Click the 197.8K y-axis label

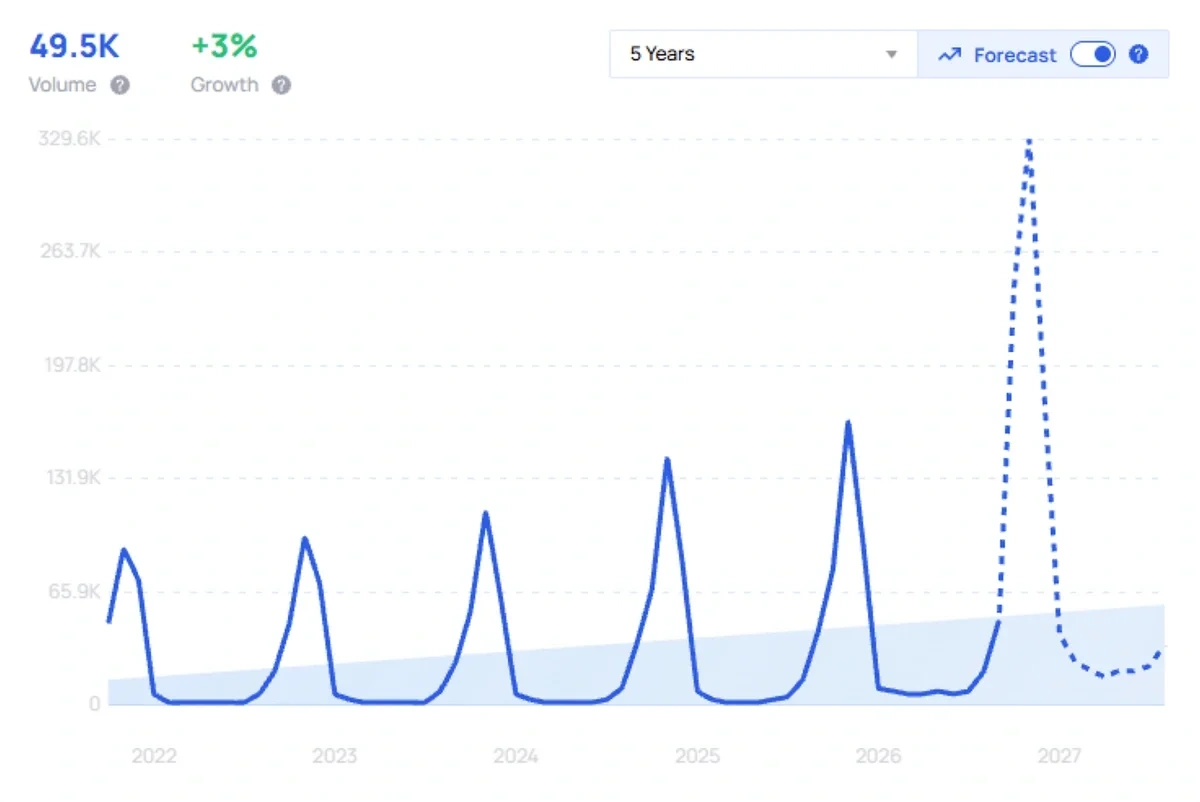pyautogui.click(x=70, y=365)
